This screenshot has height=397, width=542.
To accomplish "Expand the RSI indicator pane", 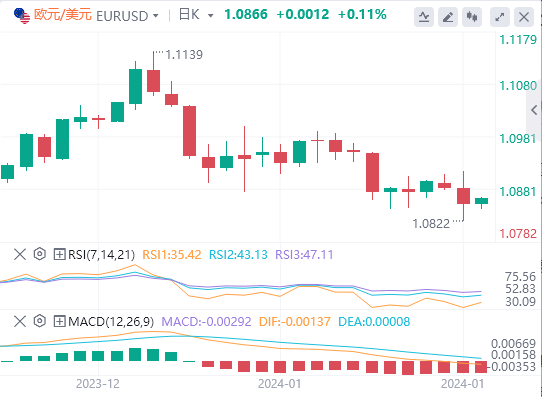I will pos(59,255).
